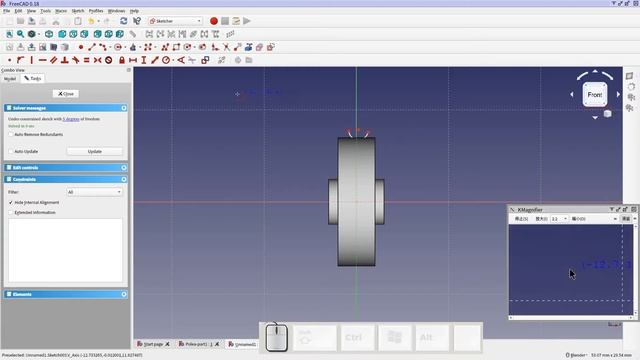This screenshot has height=360, width=640.
Task: Click the Fit all view icon
Action: point(9,34)
